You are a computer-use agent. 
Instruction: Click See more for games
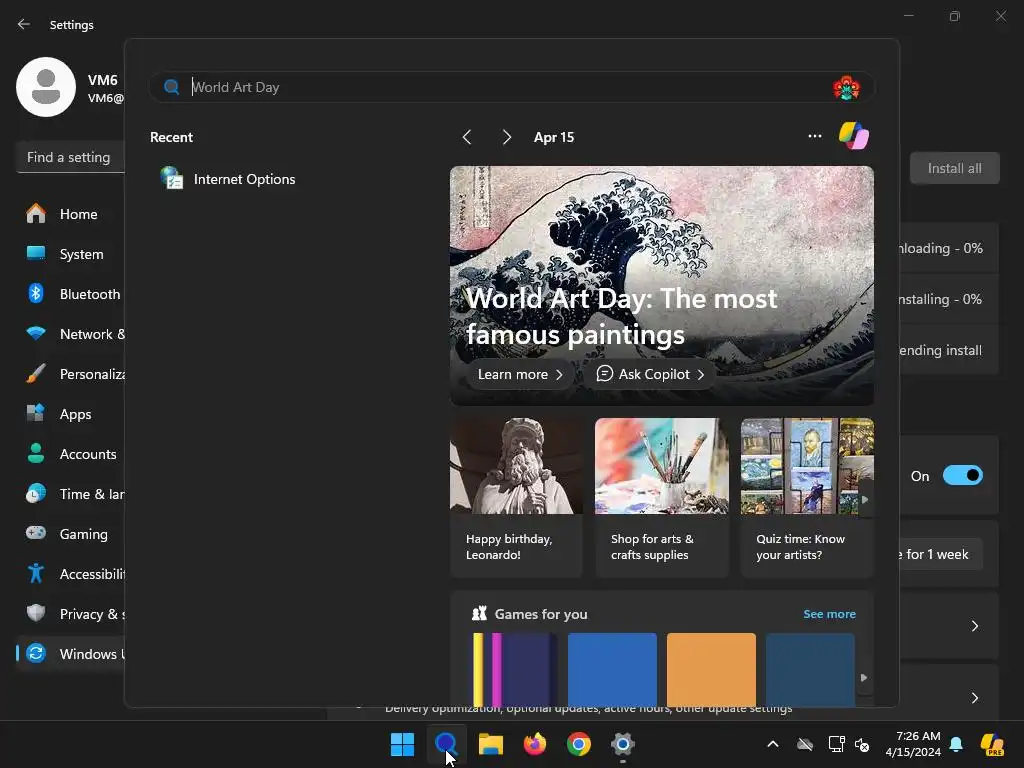(829, 614)
